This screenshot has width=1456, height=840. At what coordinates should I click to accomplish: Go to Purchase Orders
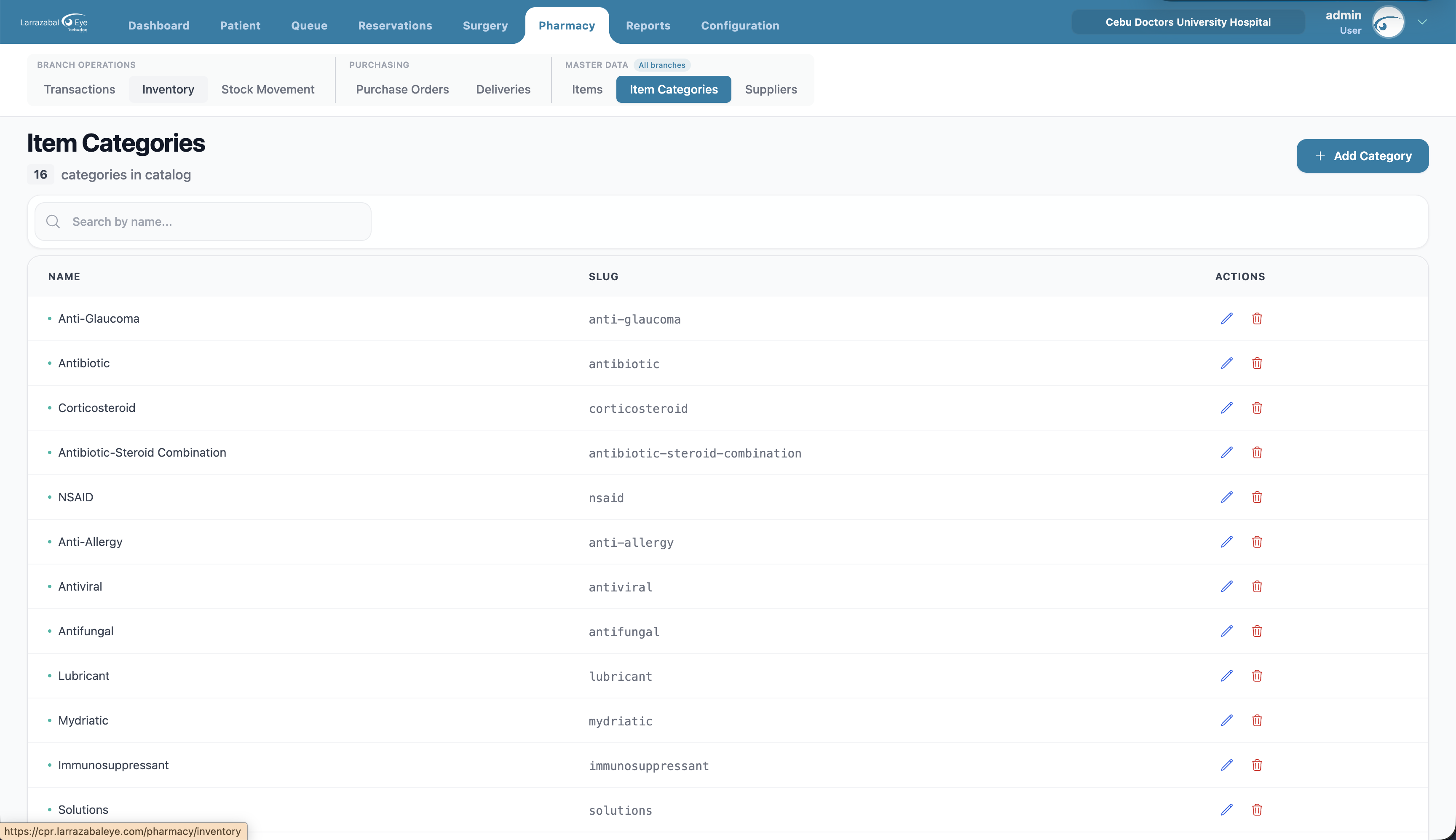point(402,89)
